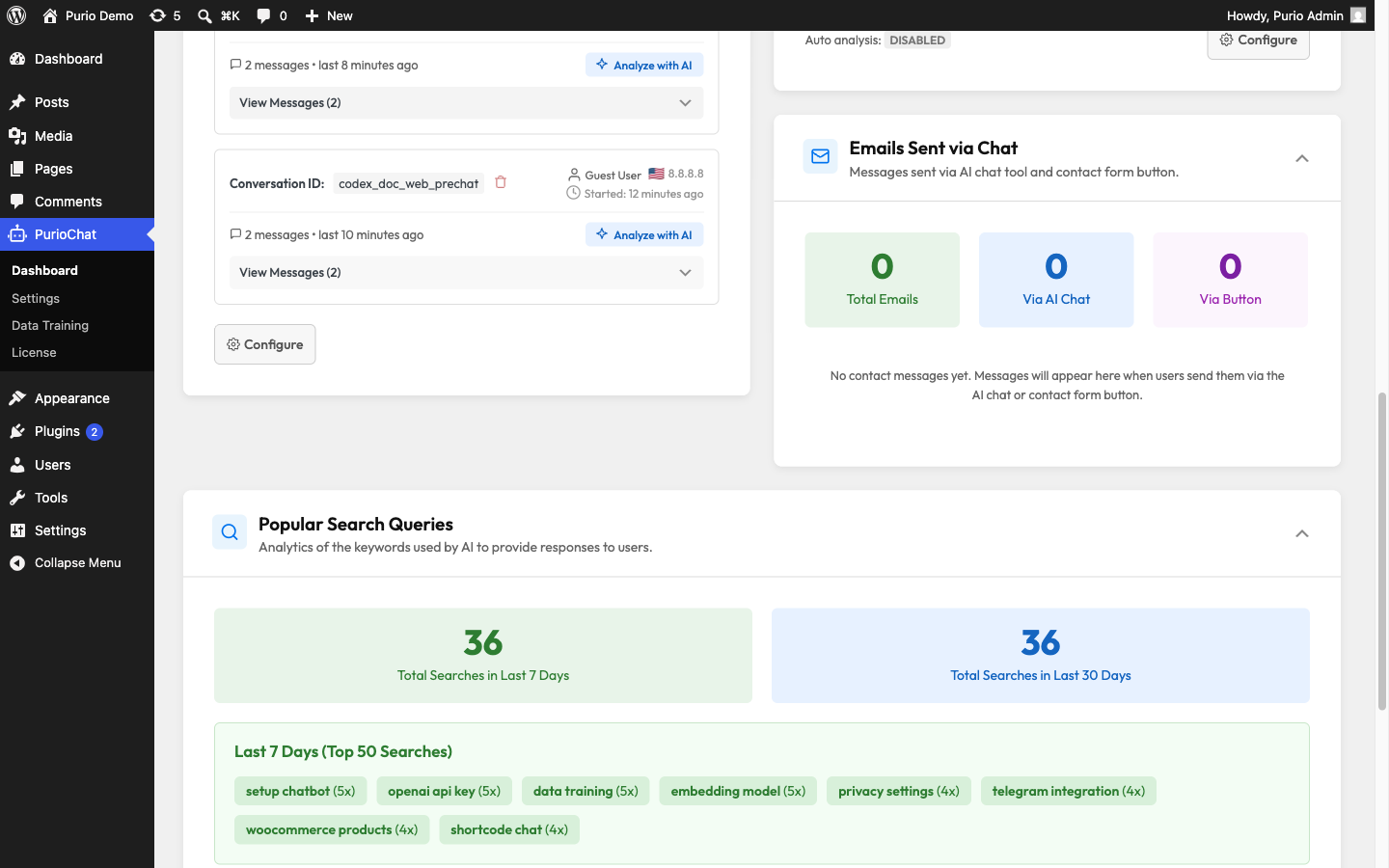Collapse the Emails Sent via Chat panel
1389x868 pixels.
click(1301, 158)
